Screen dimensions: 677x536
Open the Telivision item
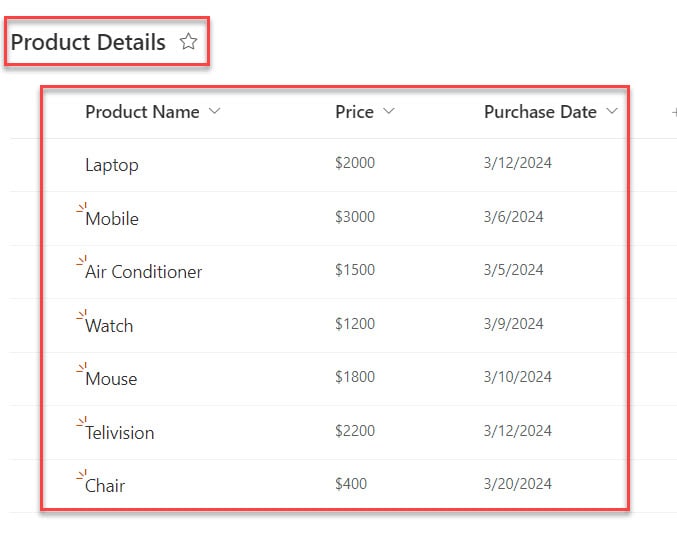coord(120,433)
